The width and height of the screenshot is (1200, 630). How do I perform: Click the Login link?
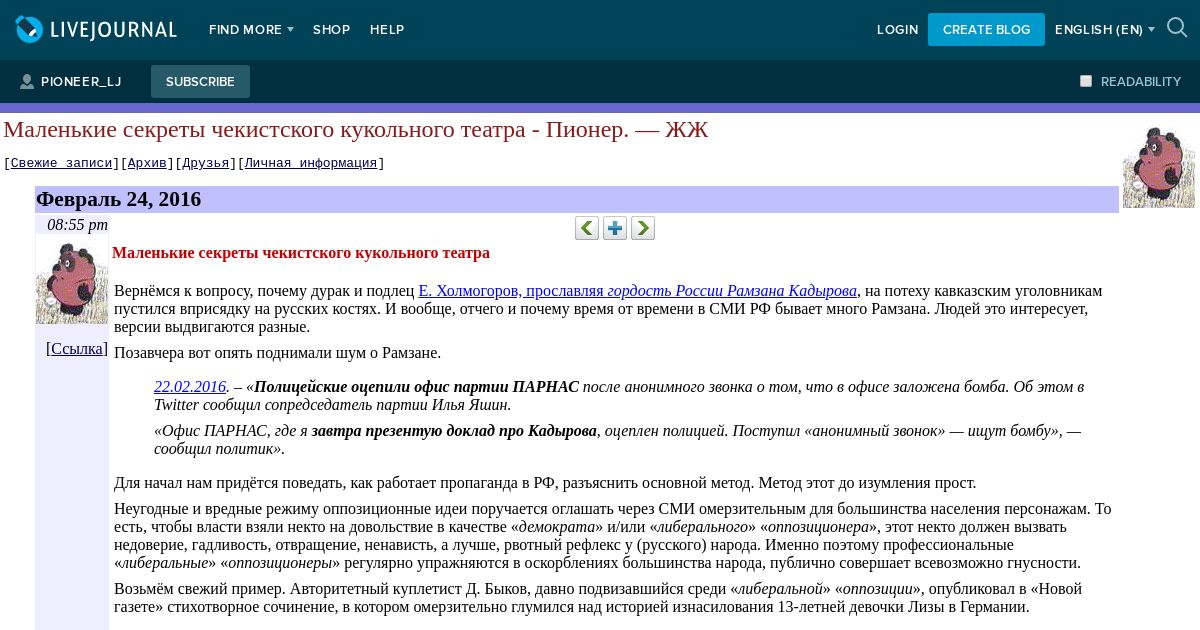pyautogui.click(x=897, y=30)
